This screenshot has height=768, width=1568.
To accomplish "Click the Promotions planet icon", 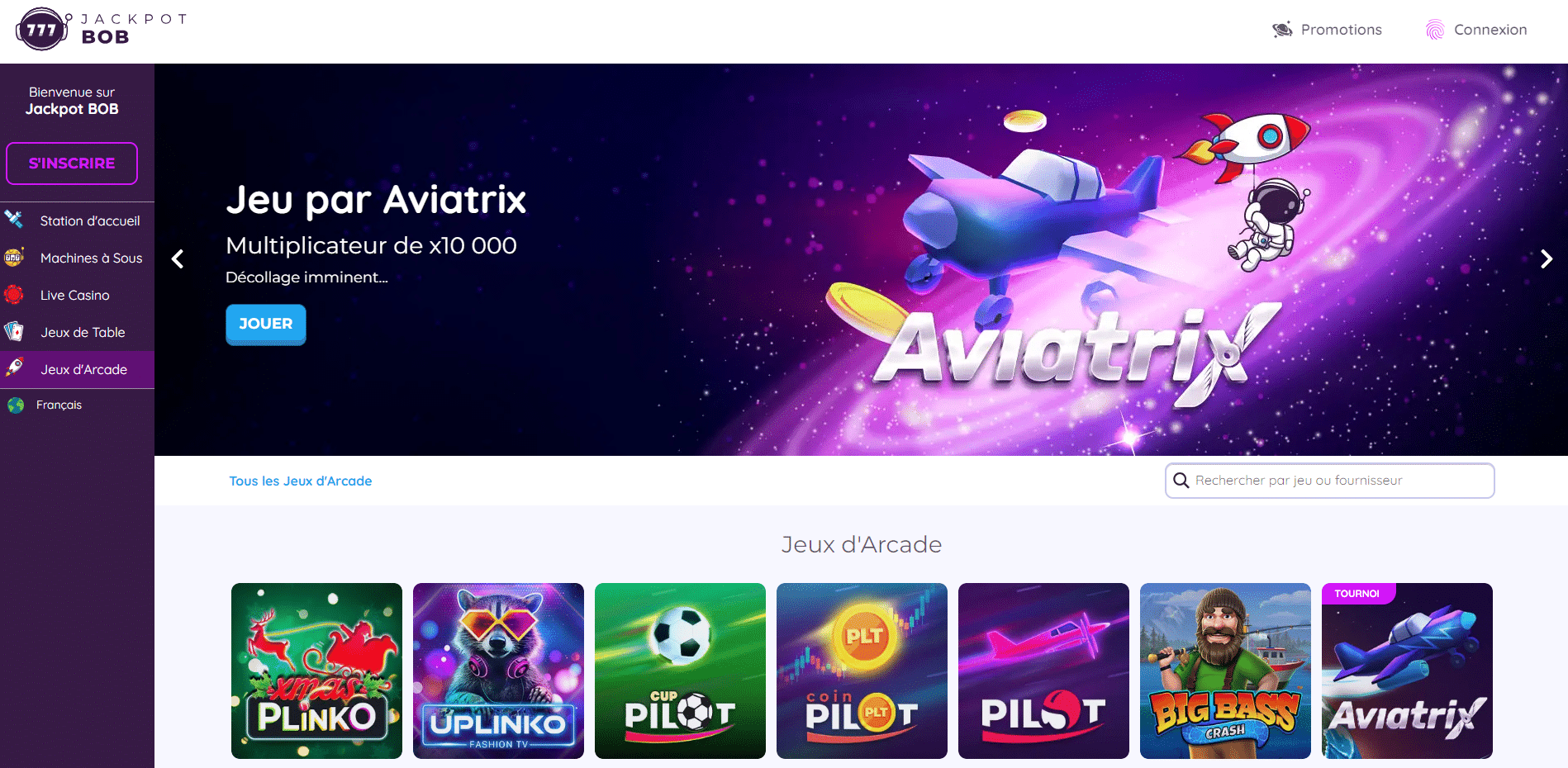I will tap(1282, 30).
